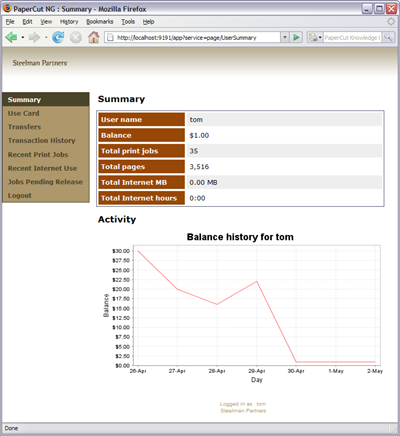Image resolution: width=400 pixels, height=436 pixels.
Task: Click the 0.00 MB internet value
Action: pos(203,182)
